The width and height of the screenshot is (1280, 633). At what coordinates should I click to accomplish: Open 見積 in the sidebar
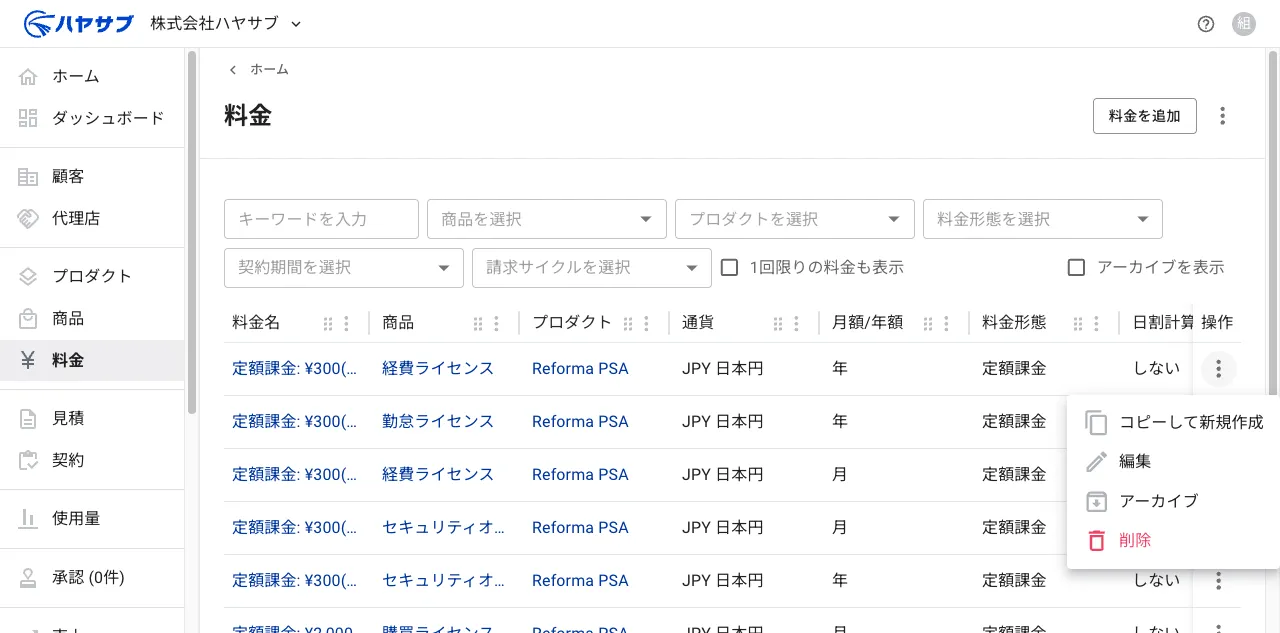(92, 418)
